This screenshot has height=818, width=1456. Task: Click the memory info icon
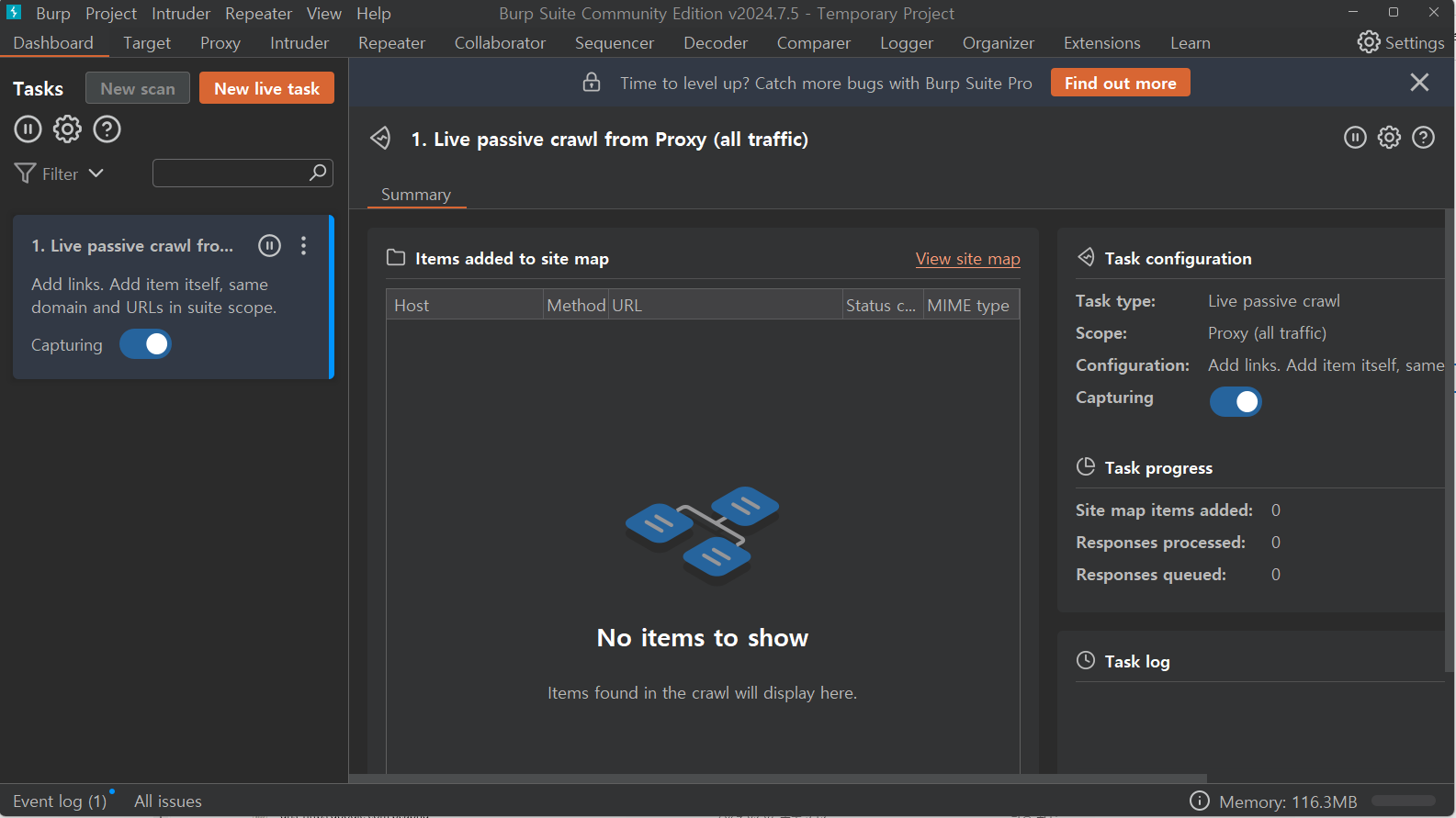tap(1200, 801)
